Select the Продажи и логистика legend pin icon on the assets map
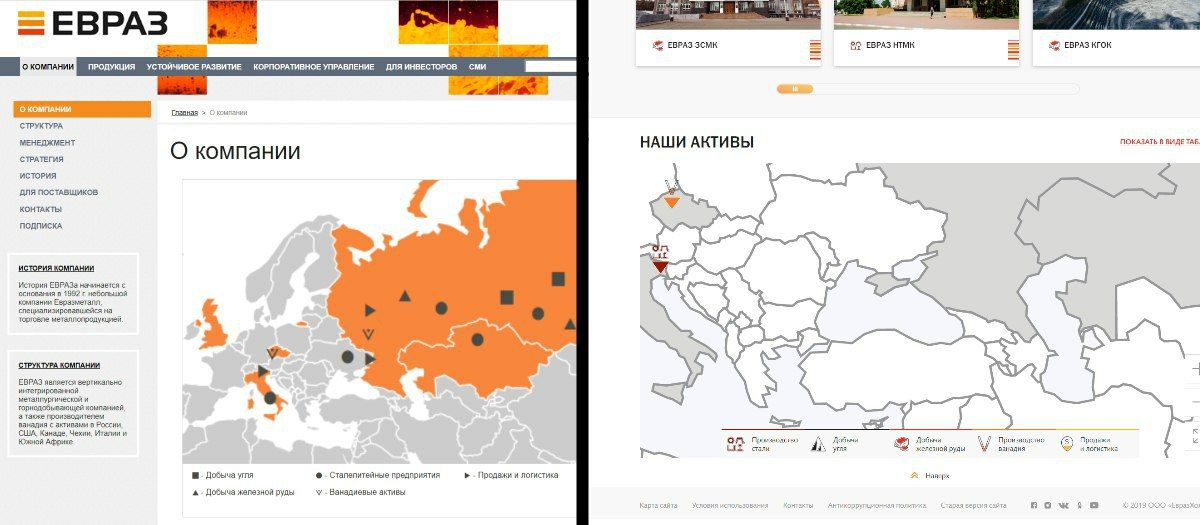This screenshot has width=1200, height=525. 1067,444
